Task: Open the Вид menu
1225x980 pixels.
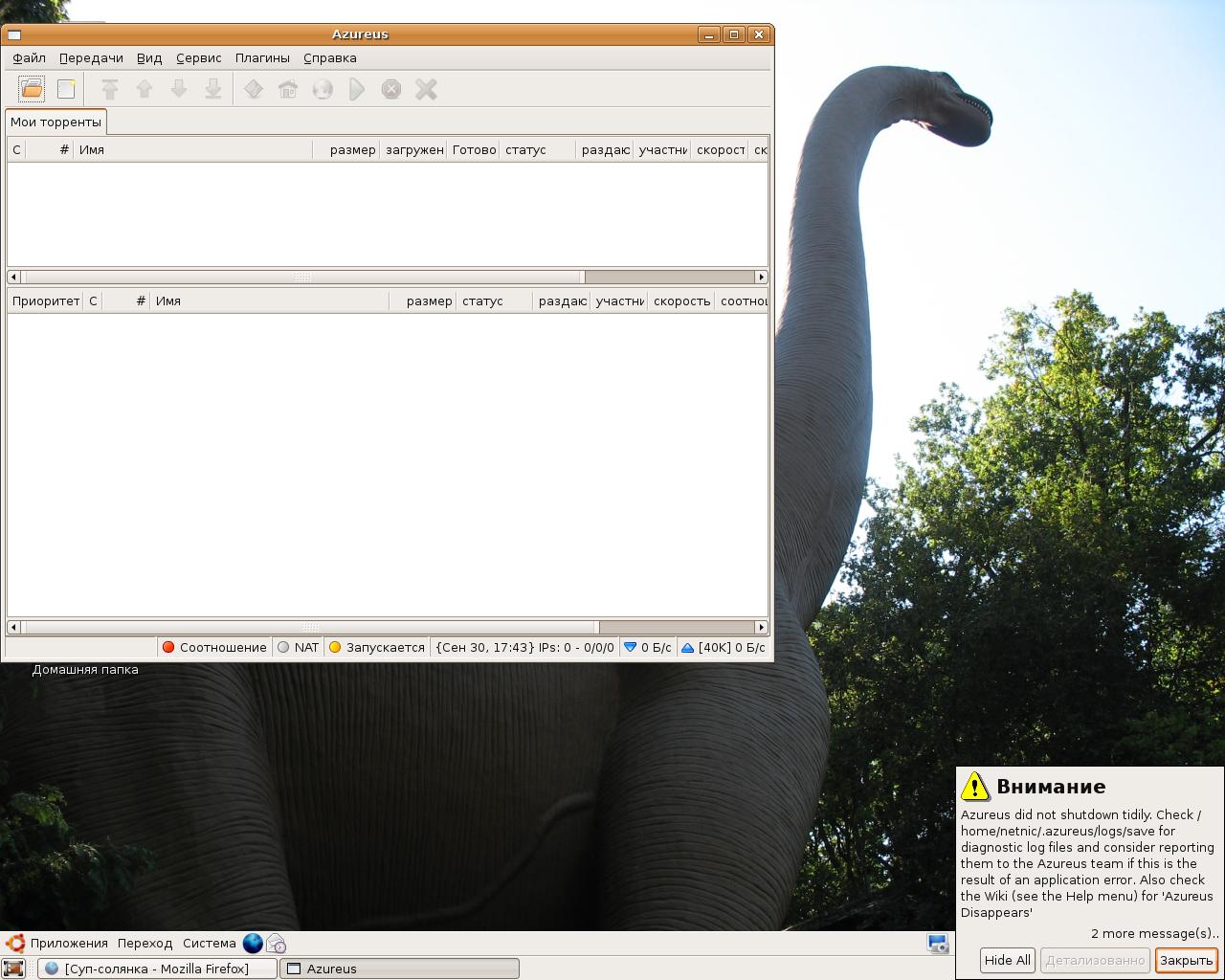Action: point(149,57)
